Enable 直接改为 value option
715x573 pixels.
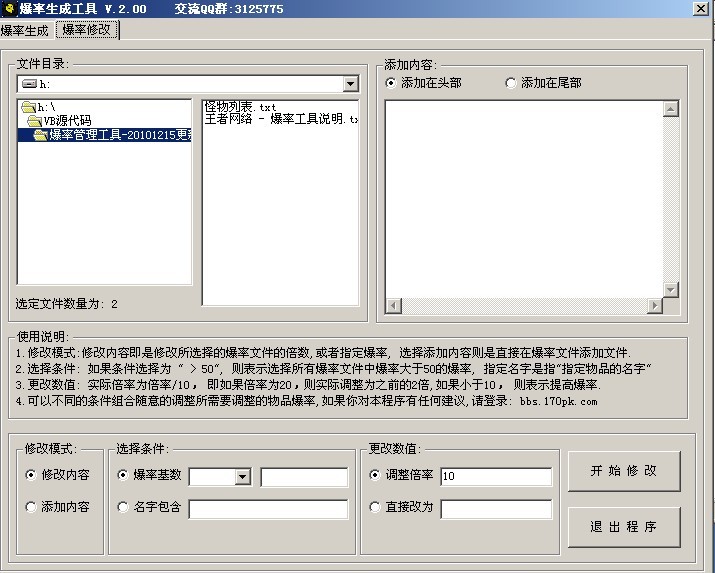(375, 507)
